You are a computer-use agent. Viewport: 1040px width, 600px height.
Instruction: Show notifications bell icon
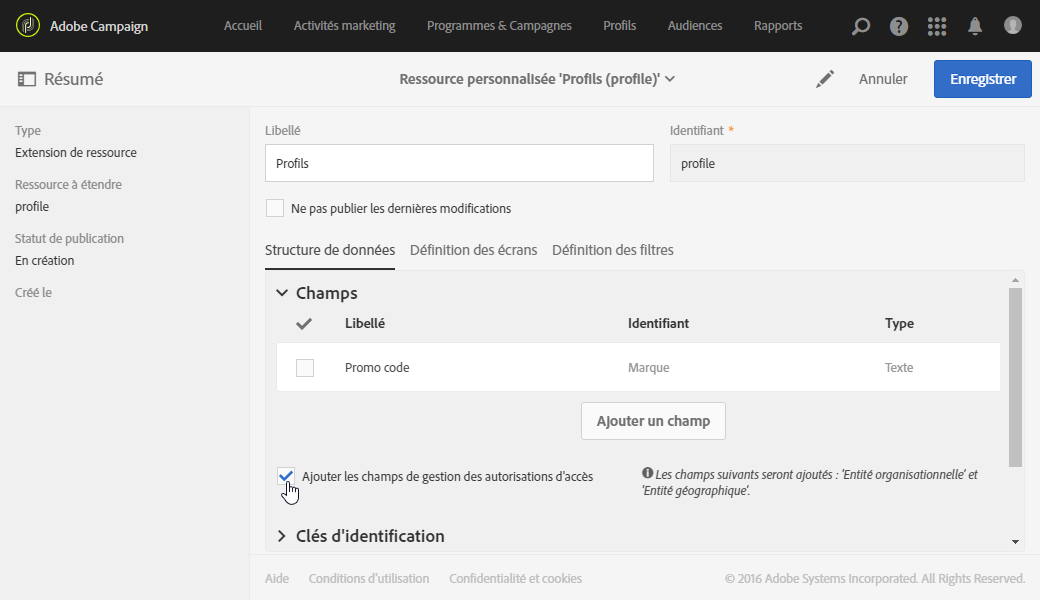pos(975,26)
